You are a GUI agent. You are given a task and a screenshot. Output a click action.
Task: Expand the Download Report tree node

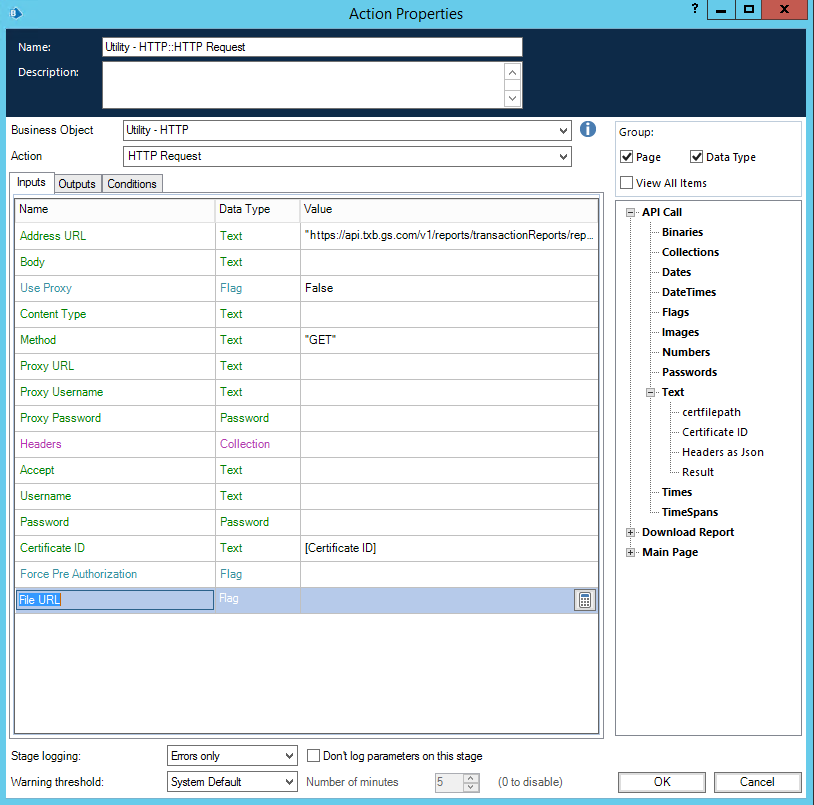[630, 532]
